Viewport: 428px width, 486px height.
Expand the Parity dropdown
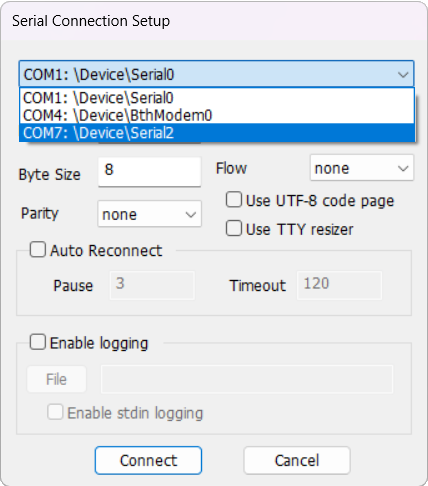click(x=149, y=214)
